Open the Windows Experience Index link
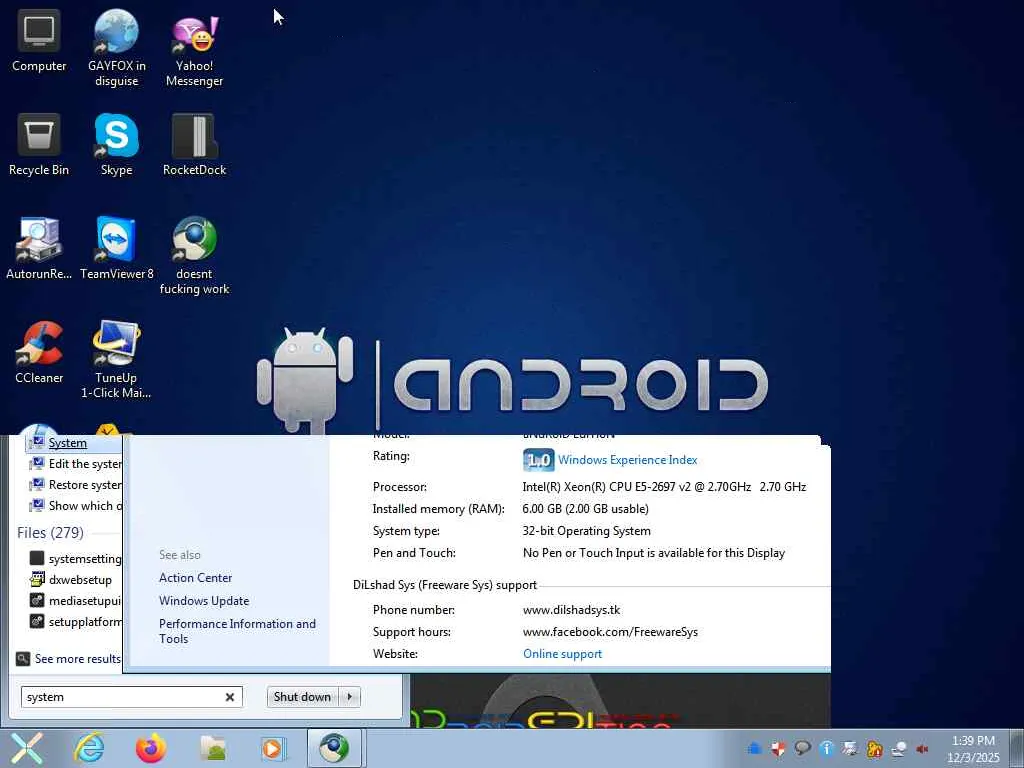 coord(628,460)
